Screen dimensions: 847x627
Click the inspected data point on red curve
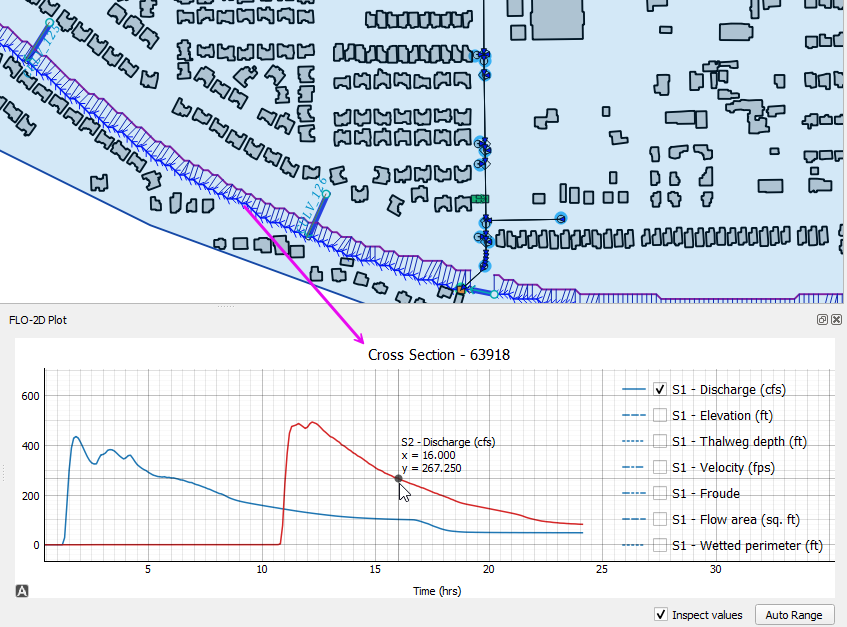(398, 478)
